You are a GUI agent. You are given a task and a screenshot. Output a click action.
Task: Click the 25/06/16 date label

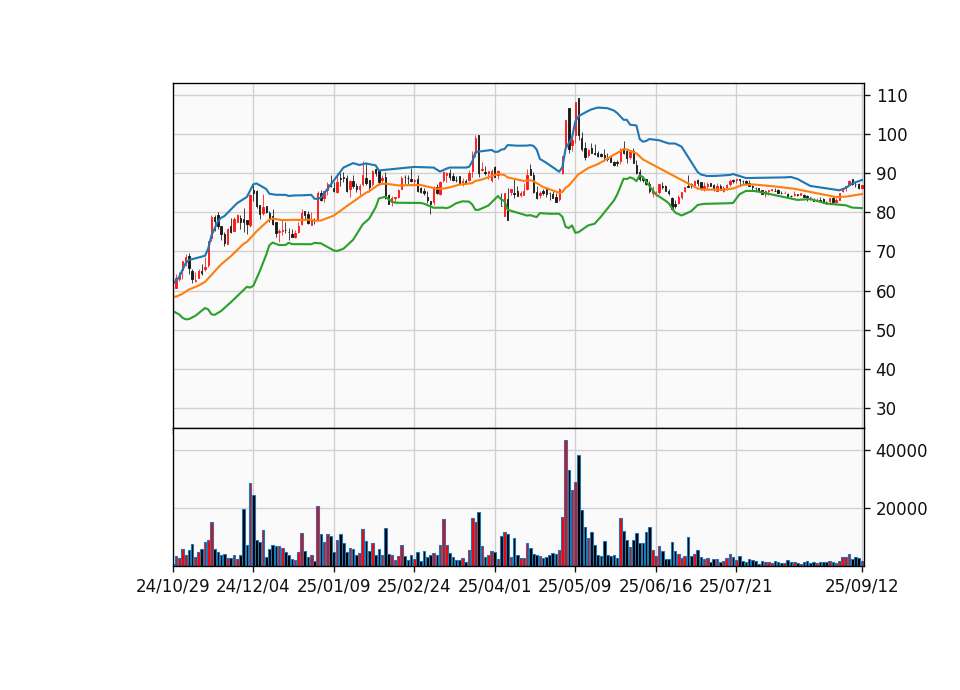coord(656,586)
